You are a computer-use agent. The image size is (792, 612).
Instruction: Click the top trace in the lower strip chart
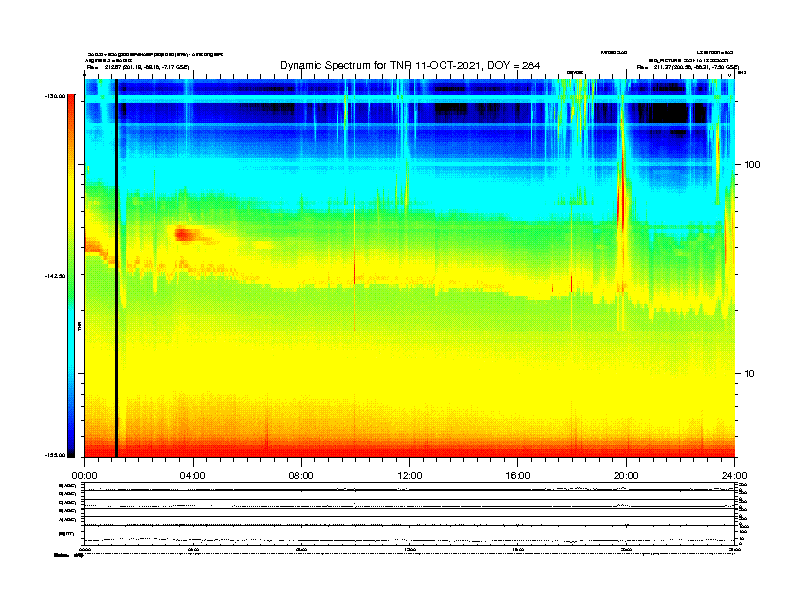point(410,489)
